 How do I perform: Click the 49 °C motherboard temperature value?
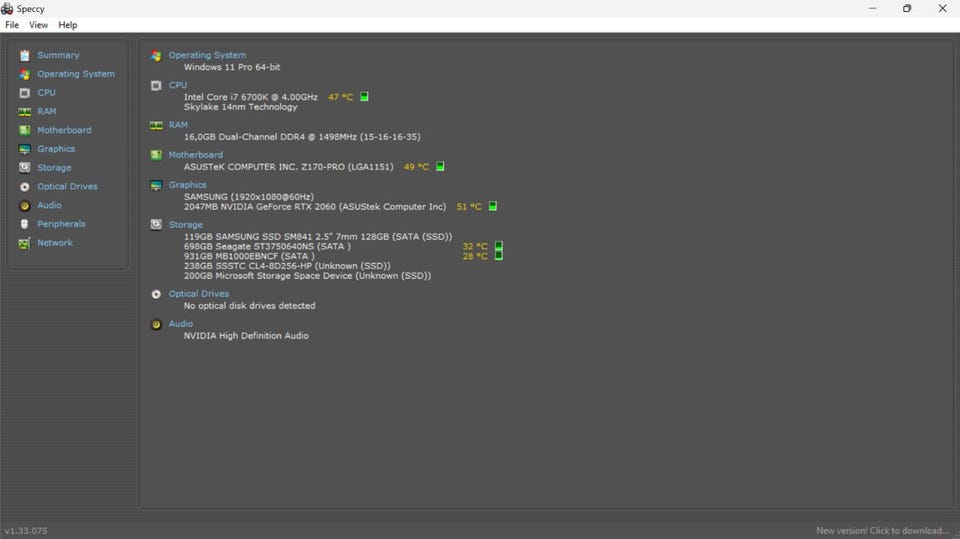click(416, 167)
